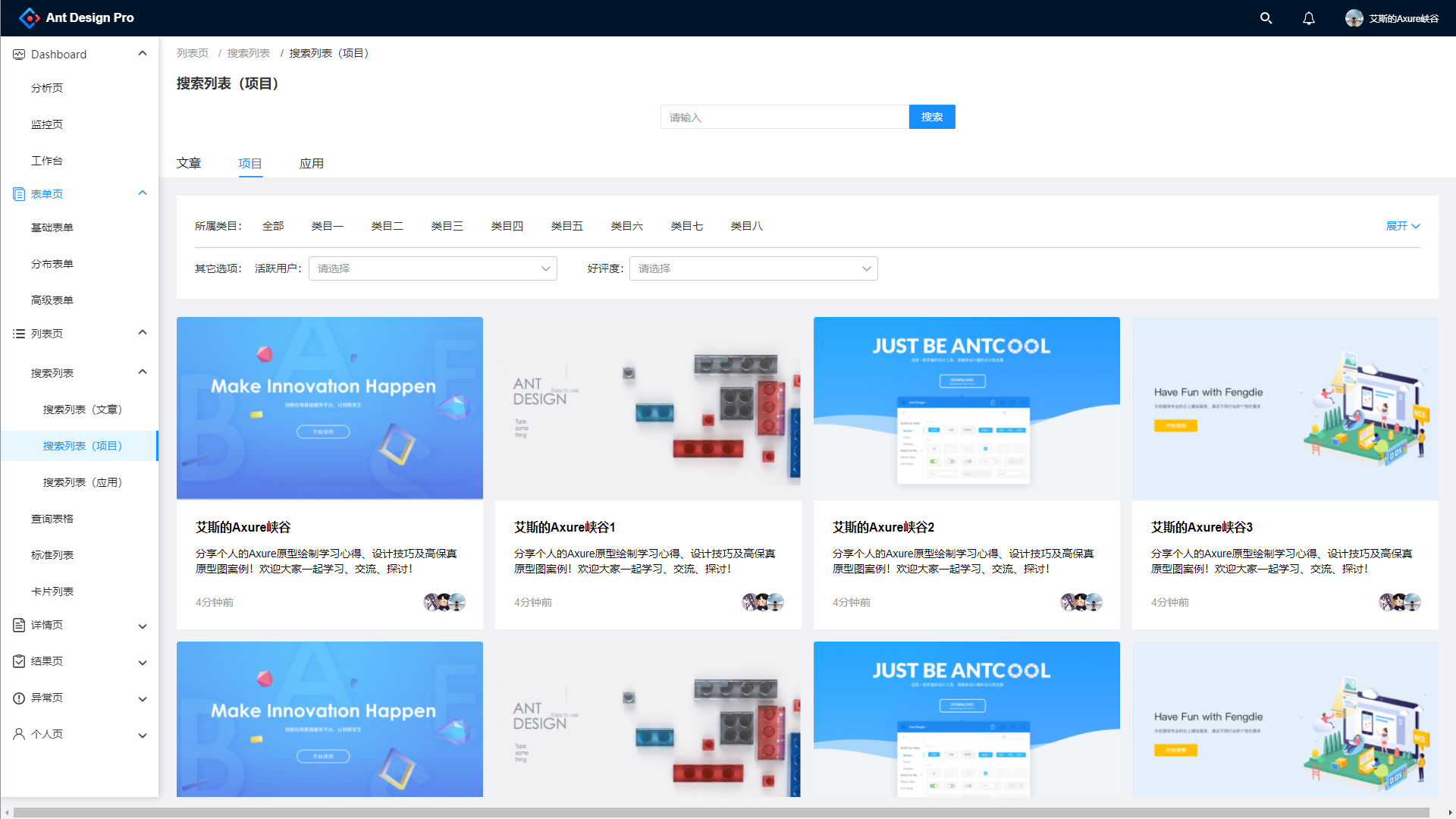The image size is (1456, 819).
Task: Expand the 详情页 submenu chevron
Action: [143, 626]
